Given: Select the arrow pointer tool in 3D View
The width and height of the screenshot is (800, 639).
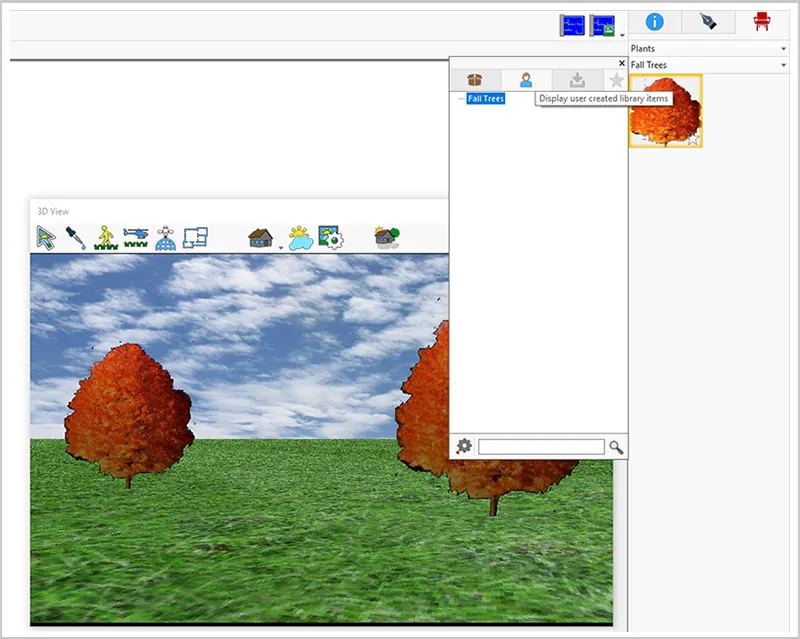Looking at the screenshot, I should 46,238.
